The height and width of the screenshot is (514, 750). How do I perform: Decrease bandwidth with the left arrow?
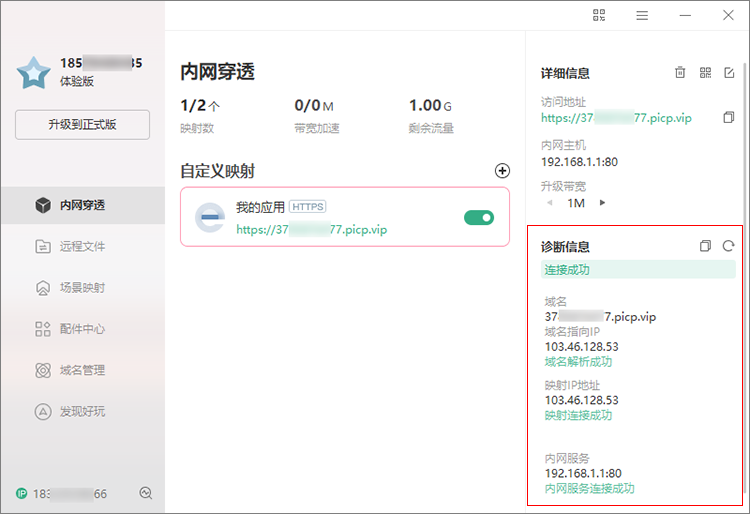(548, 203)
